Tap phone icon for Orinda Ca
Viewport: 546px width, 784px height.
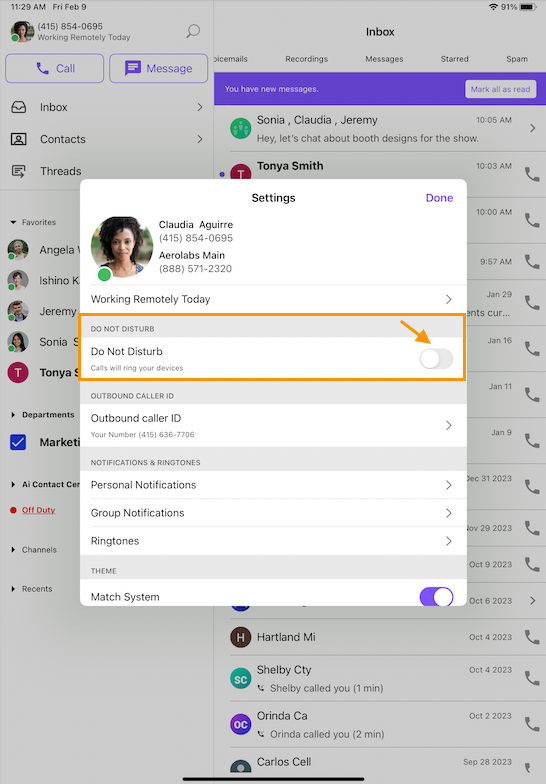(x=532, y=724)
